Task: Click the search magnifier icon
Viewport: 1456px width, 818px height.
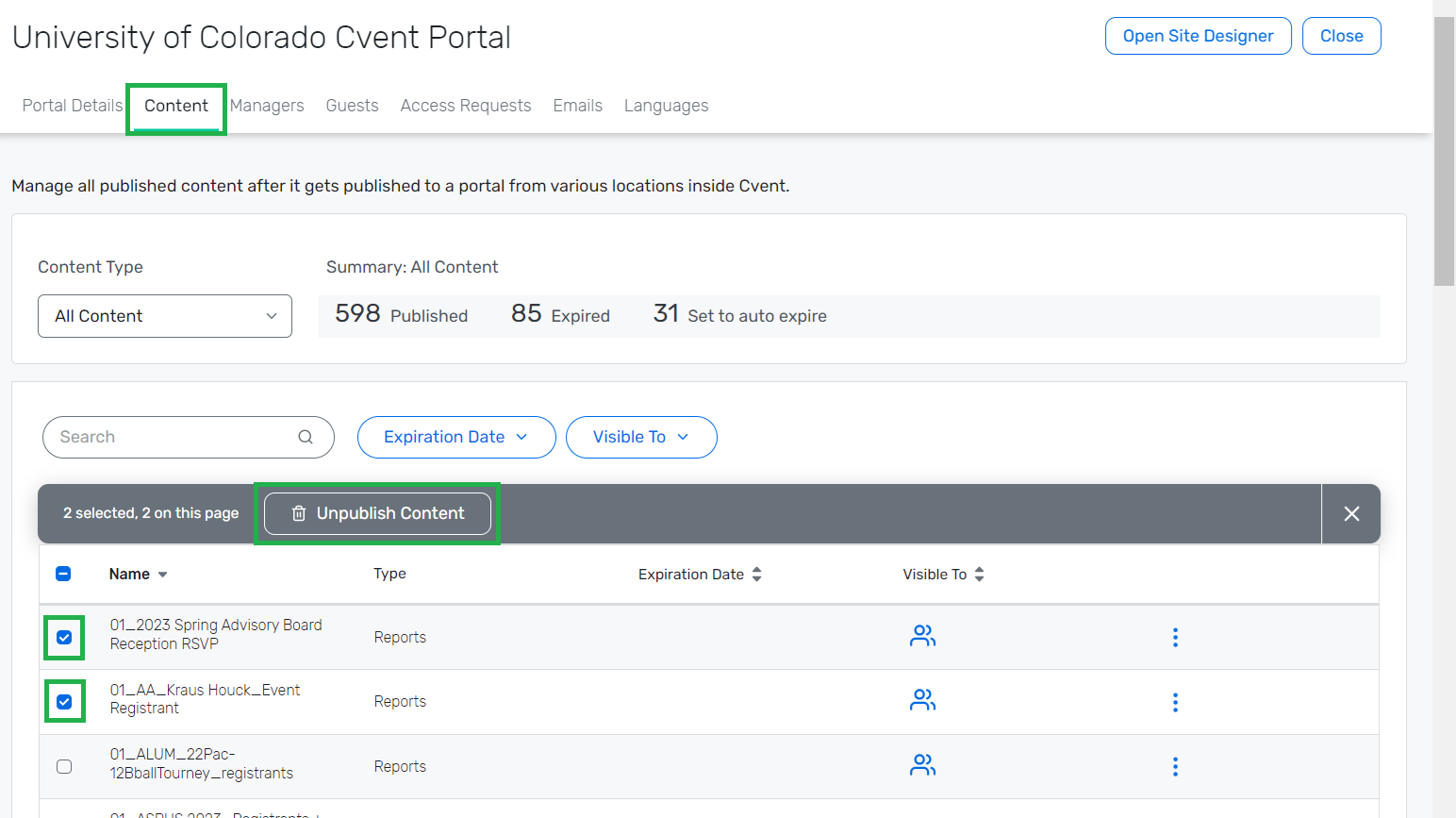Action: click(x=306, y=437)
